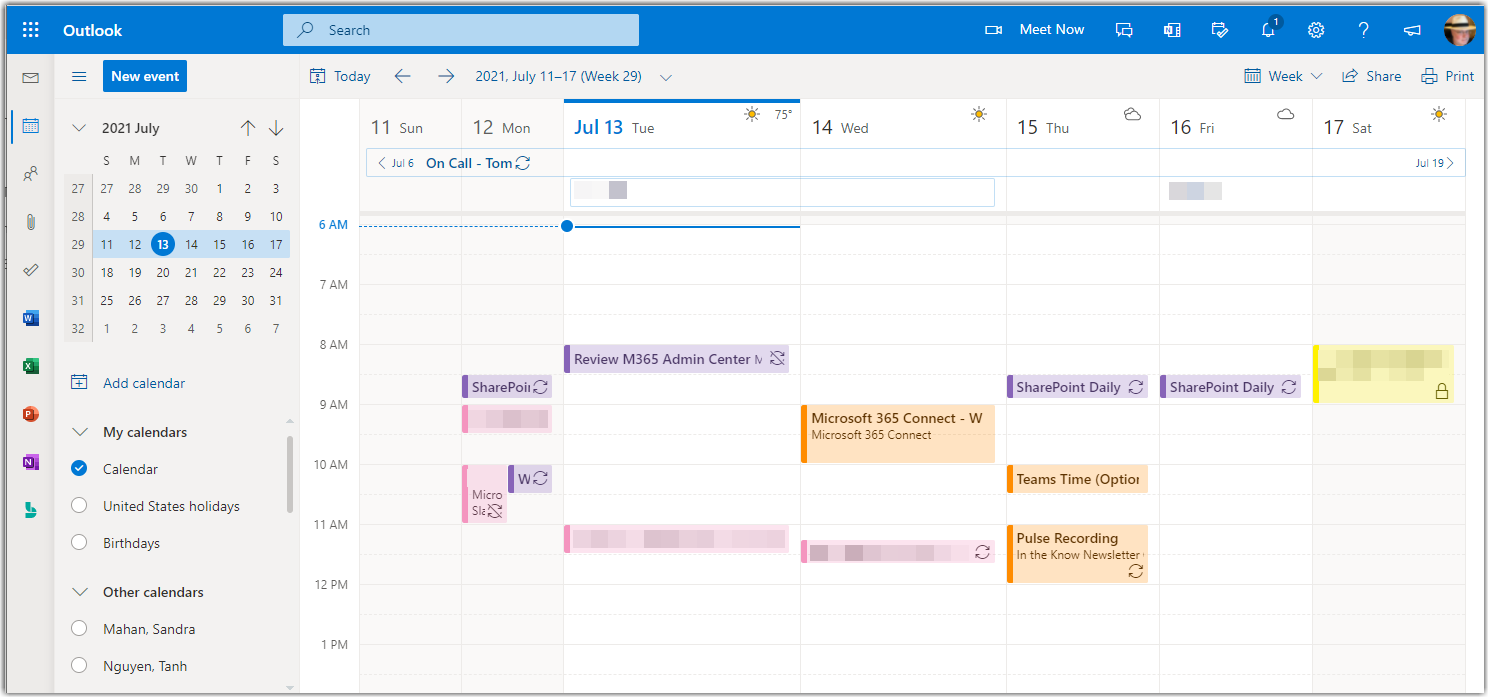Open the Settings gear
The height and width of the screenshot is (698, 1489).
click(x=1315, y=29)
